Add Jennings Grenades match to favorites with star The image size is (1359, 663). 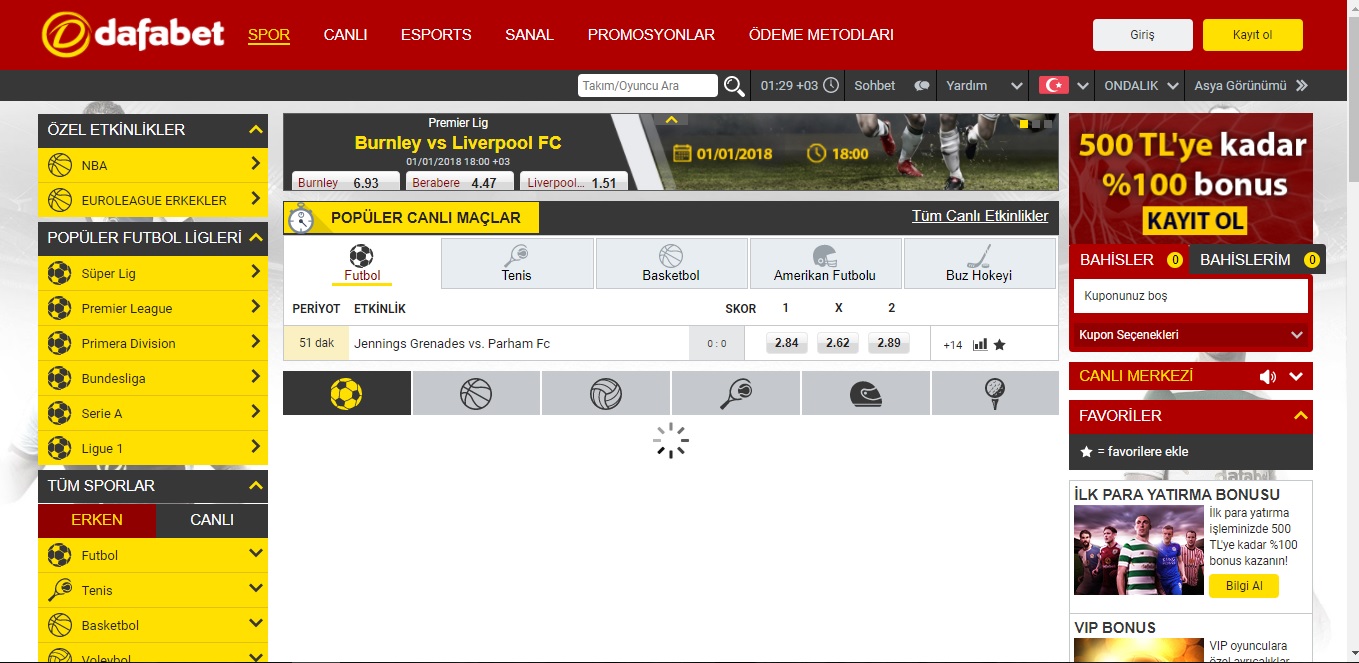999,344
